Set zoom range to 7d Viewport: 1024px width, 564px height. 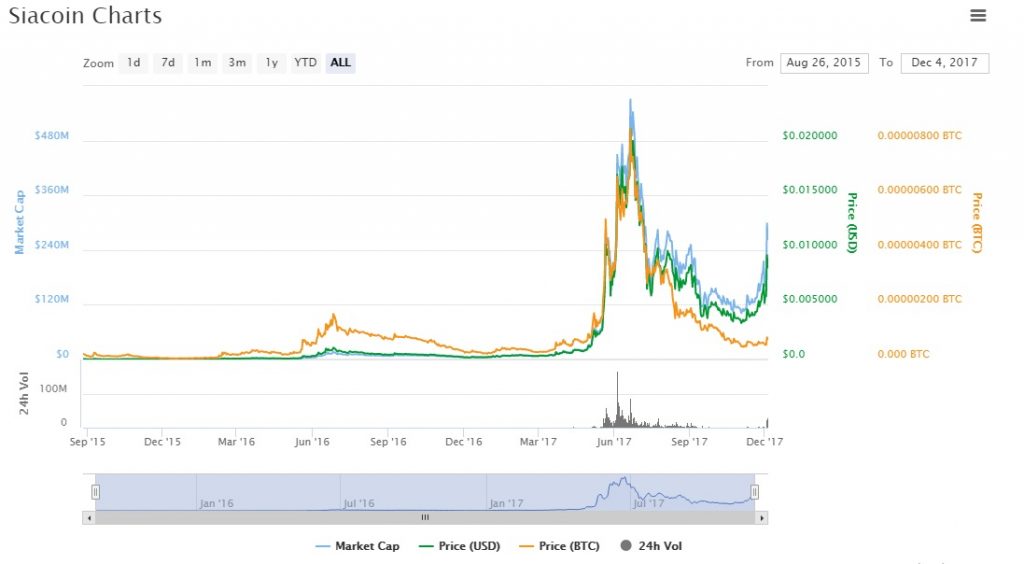tap(168, 63)
